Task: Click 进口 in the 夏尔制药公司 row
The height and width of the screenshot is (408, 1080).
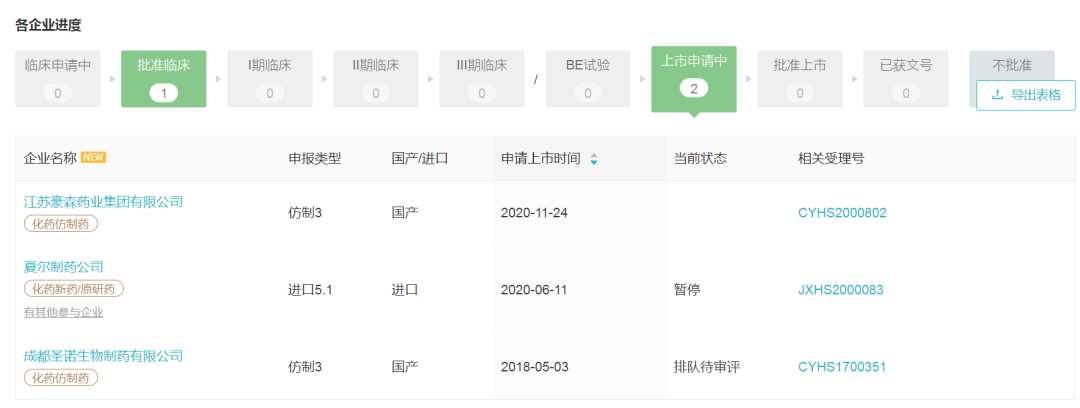Action: (x=404, y=290)
